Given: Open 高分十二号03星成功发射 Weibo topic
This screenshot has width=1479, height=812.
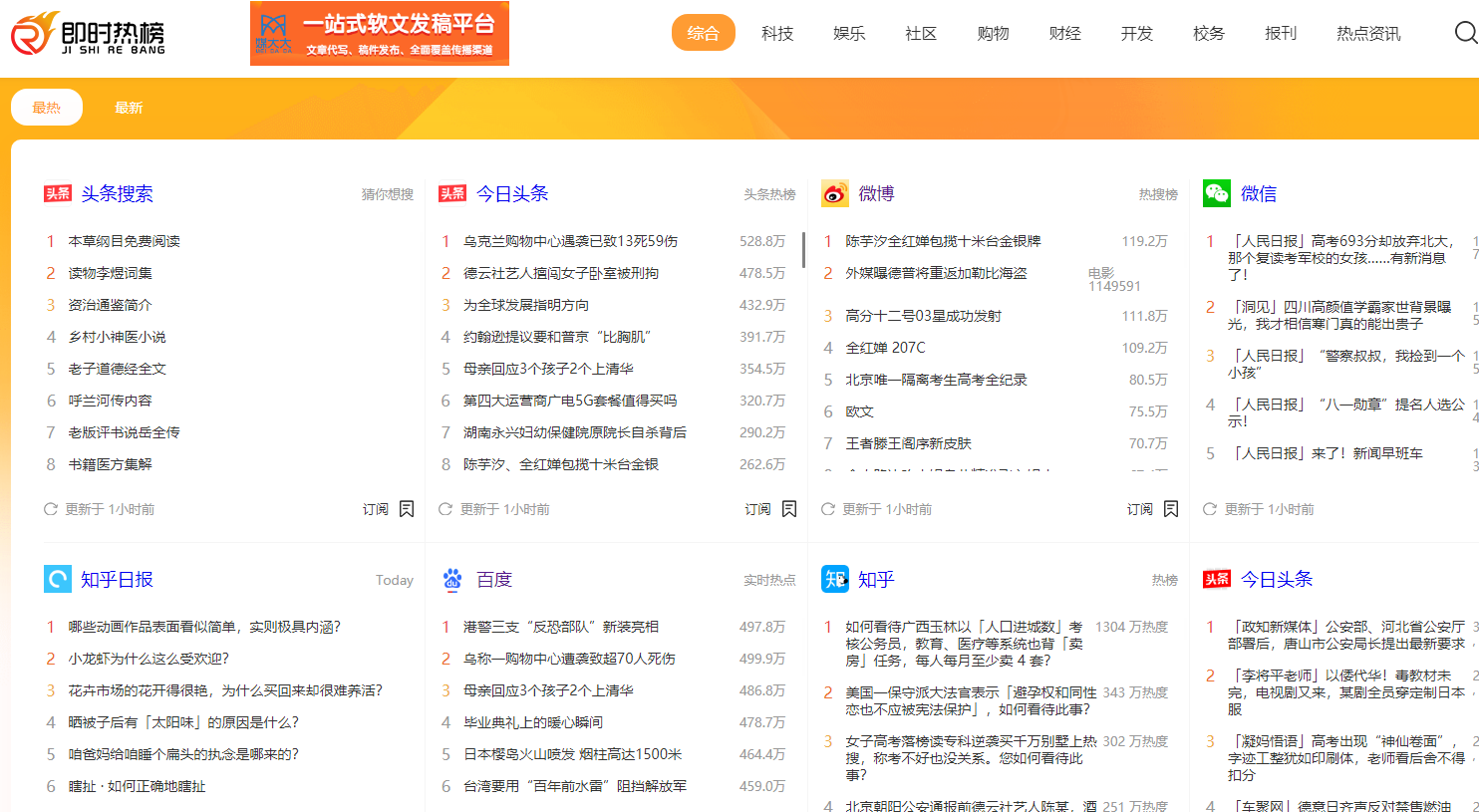Looking at the screenshot, I should coord(924,316).
